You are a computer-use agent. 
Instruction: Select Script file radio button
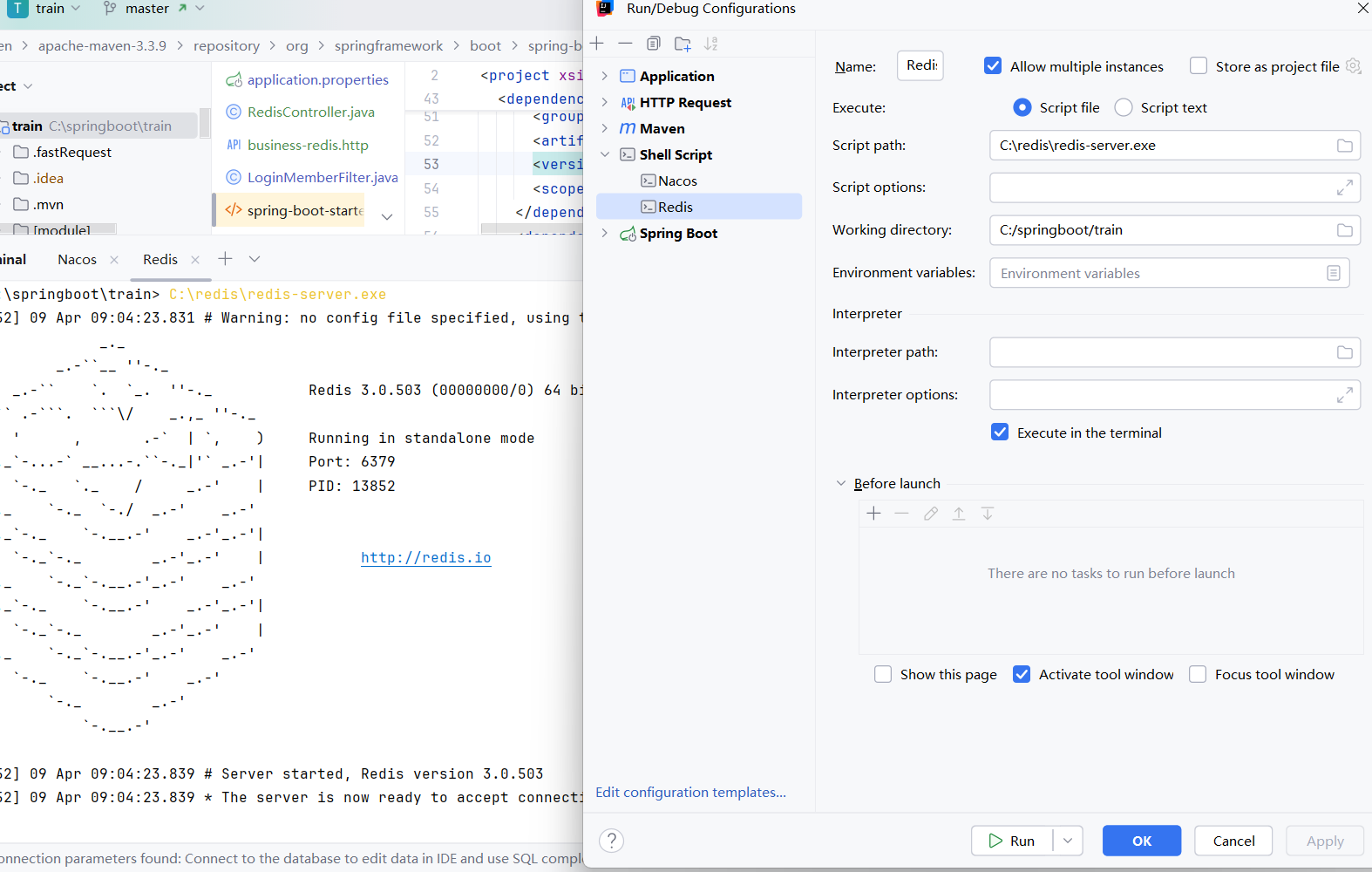pyautogui.click(x=1022, y=107)
